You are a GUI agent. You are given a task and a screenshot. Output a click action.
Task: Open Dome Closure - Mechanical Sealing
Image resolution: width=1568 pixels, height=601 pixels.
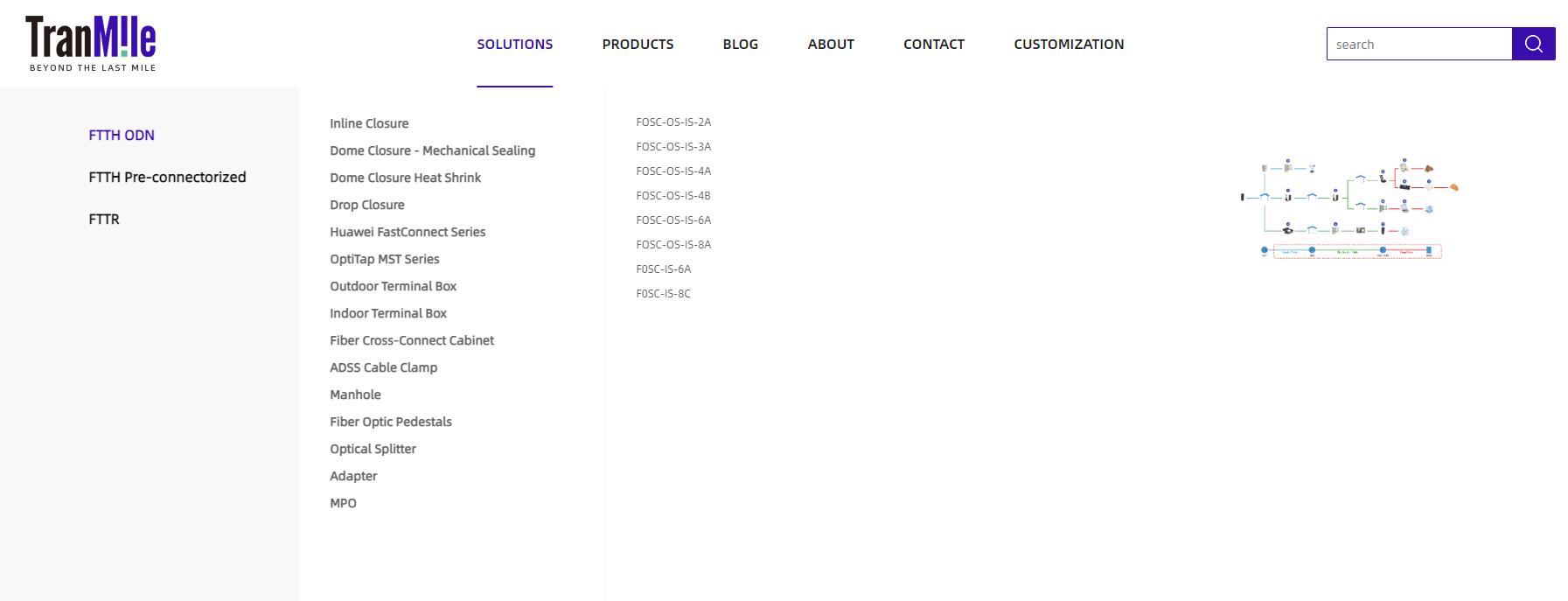click(432, 150)
